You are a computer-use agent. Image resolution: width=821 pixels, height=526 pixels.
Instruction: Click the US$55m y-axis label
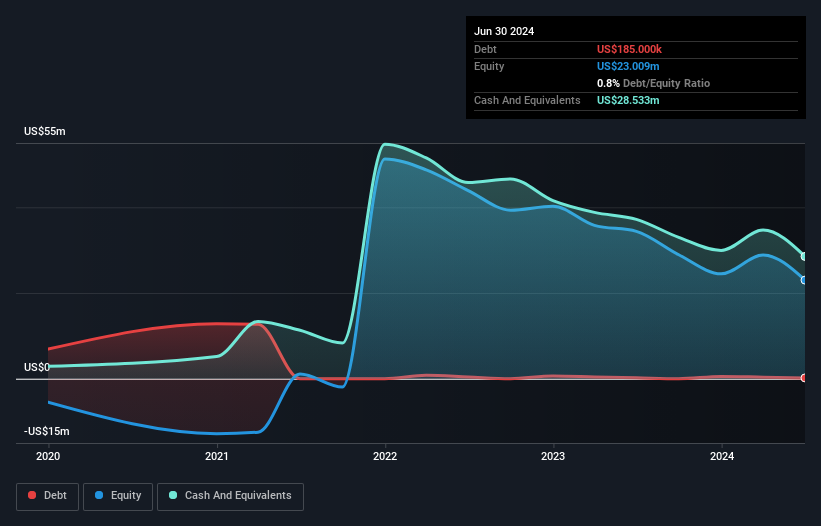(x=45, y=131)
